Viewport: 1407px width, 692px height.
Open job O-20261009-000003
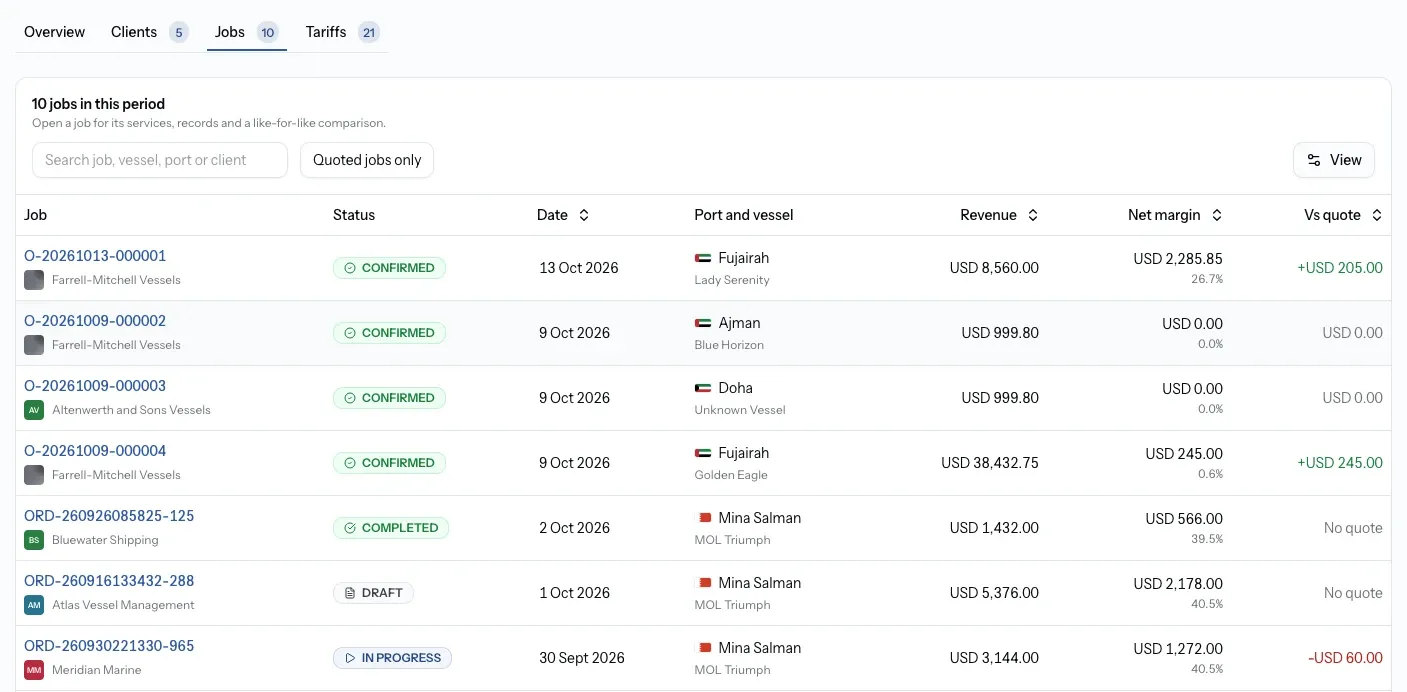(95, 386)
